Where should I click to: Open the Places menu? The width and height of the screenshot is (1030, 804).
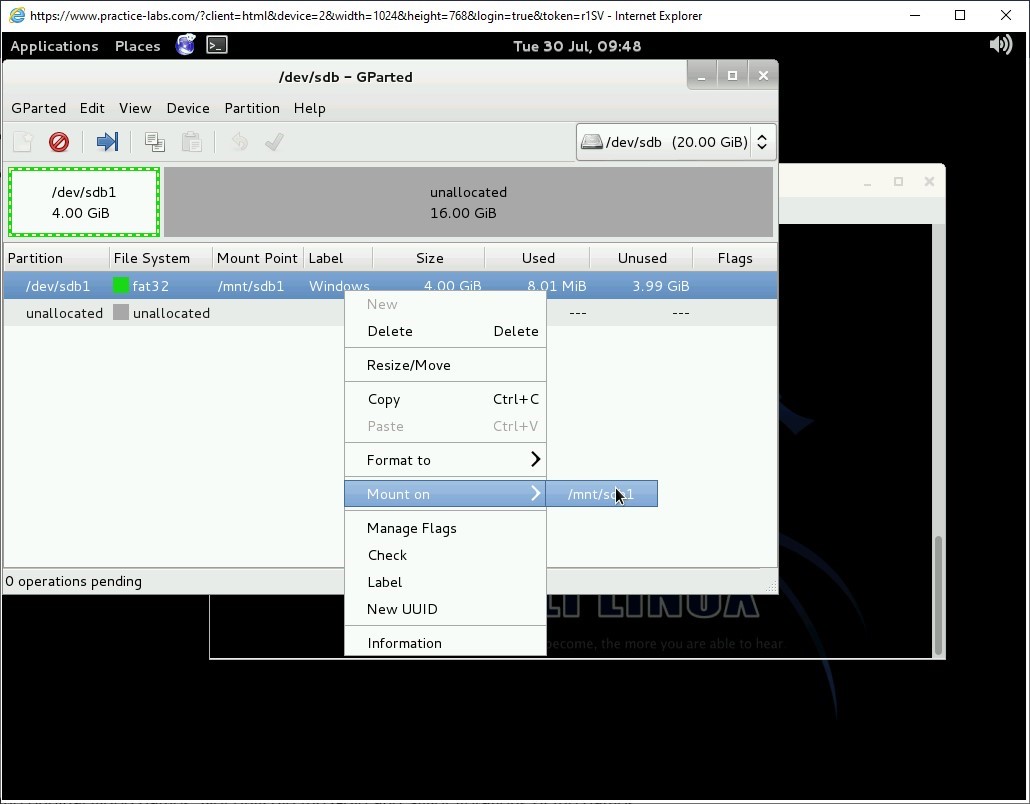click(x=137, y=46)
